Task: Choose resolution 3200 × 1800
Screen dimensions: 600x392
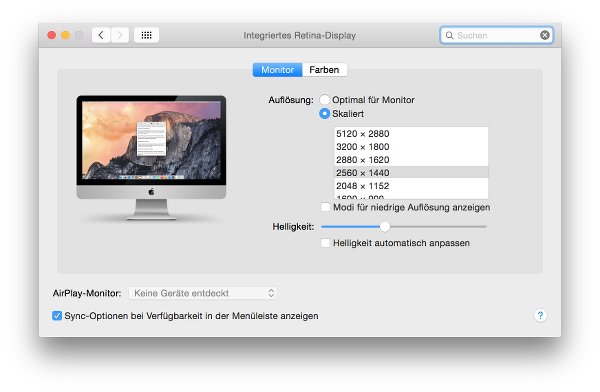Action: click(x=411, y=147)
